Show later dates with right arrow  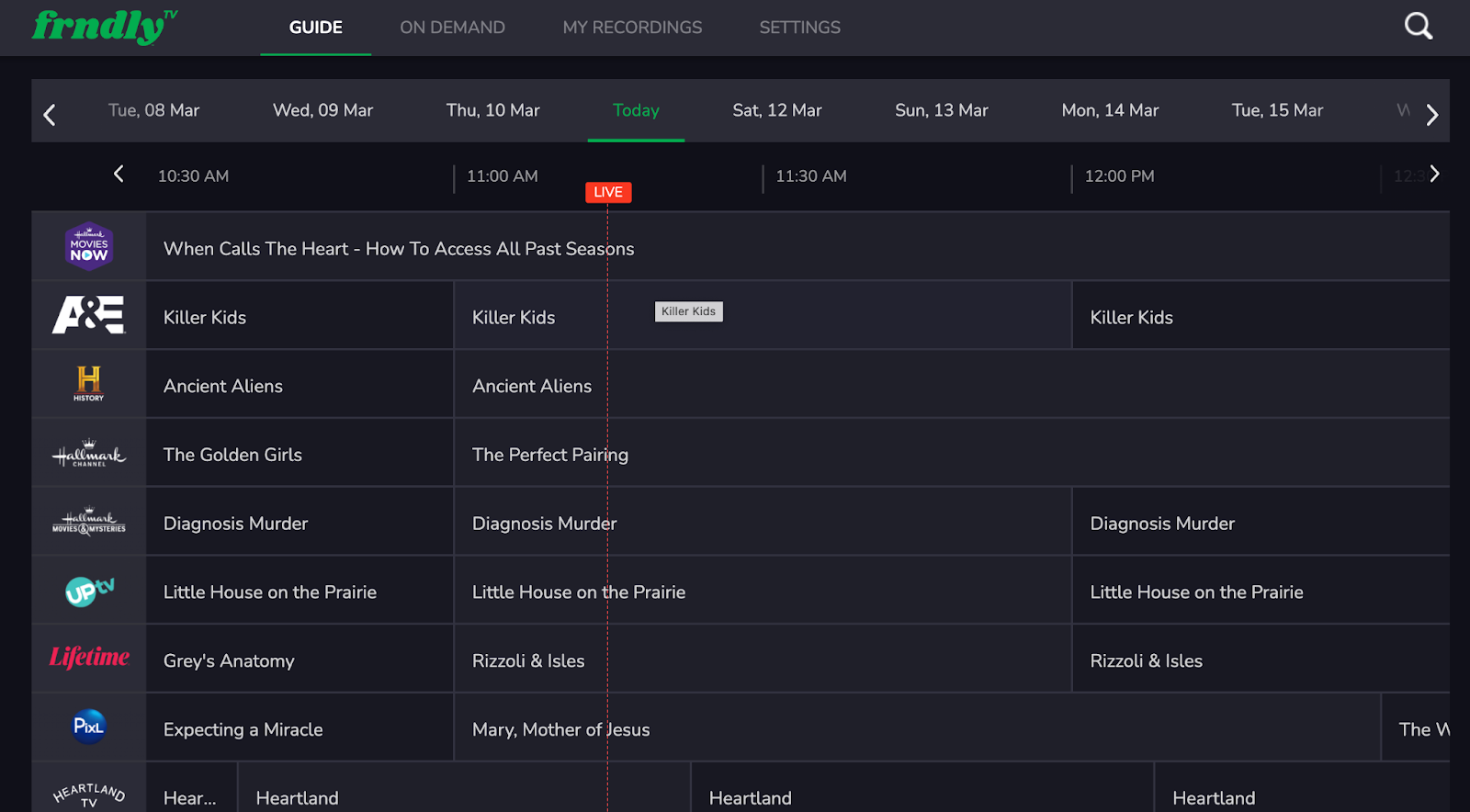[1431, 115]
